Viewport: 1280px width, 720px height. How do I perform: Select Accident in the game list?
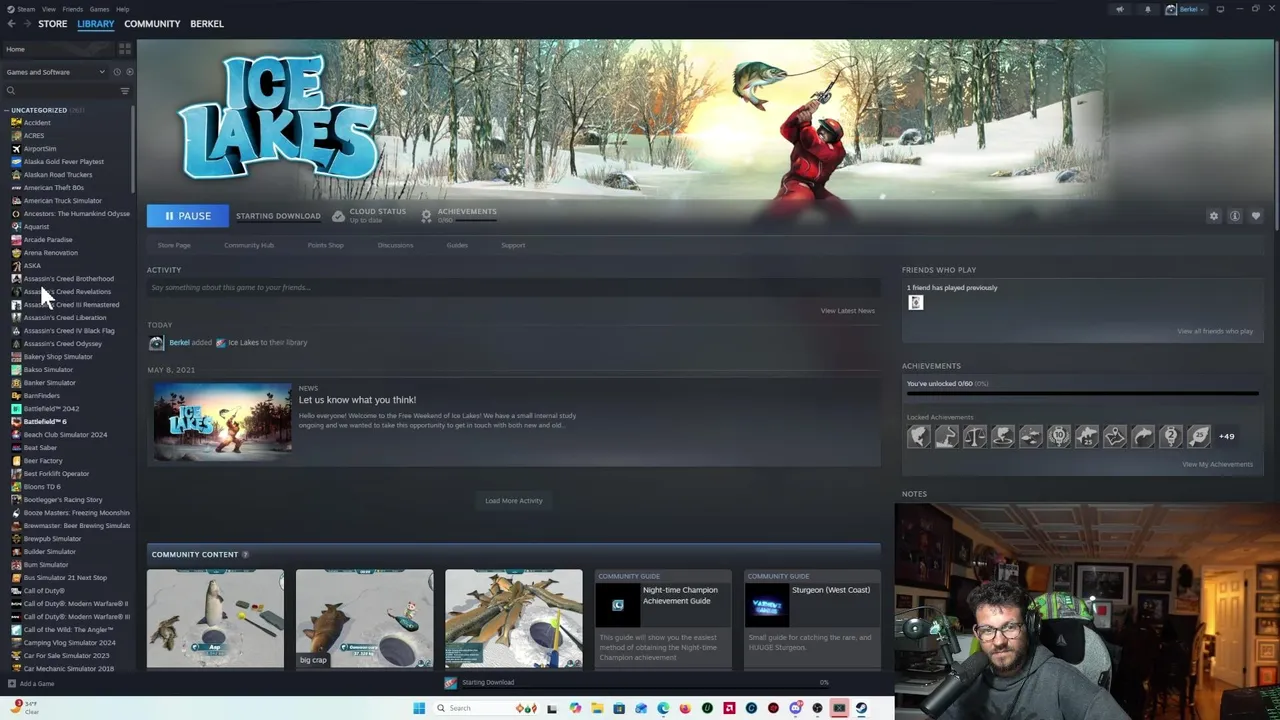pos(37,123)
